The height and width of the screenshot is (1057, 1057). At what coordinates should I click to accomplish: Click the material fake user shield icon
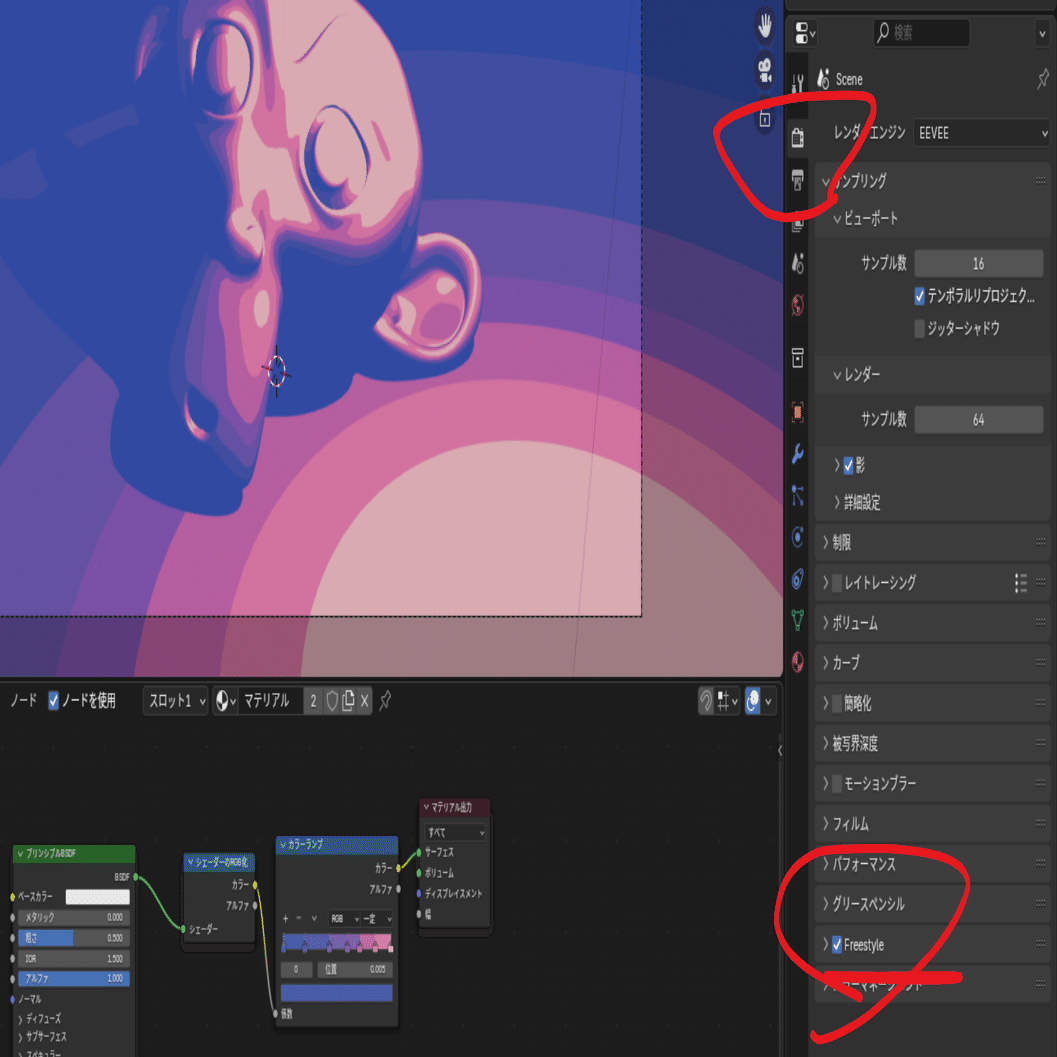point(332,701)
